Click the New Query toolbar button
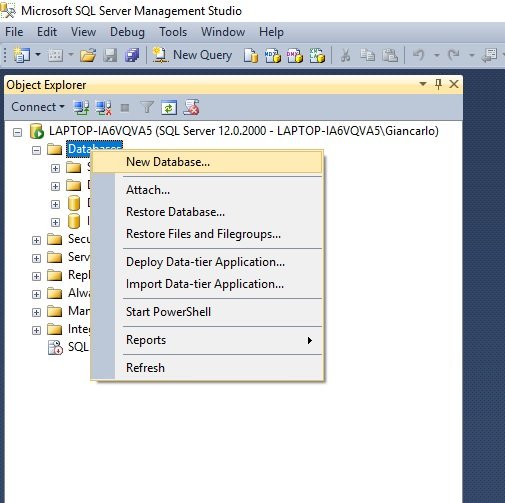This screenshot has height=503, width=505. tap(192, 55)
